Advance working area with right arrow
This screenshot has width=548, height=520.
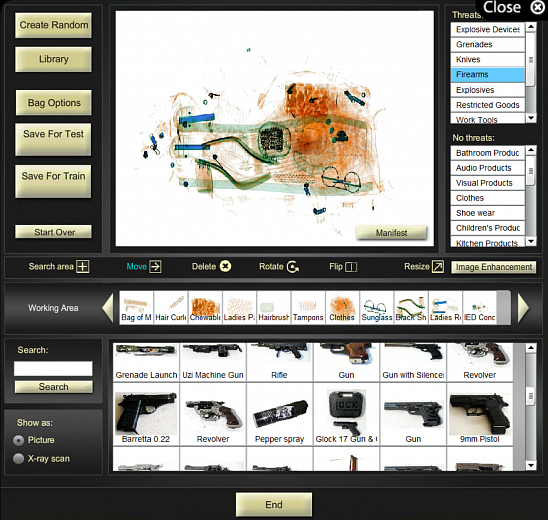pyautogui.click(x=523, y=308)
